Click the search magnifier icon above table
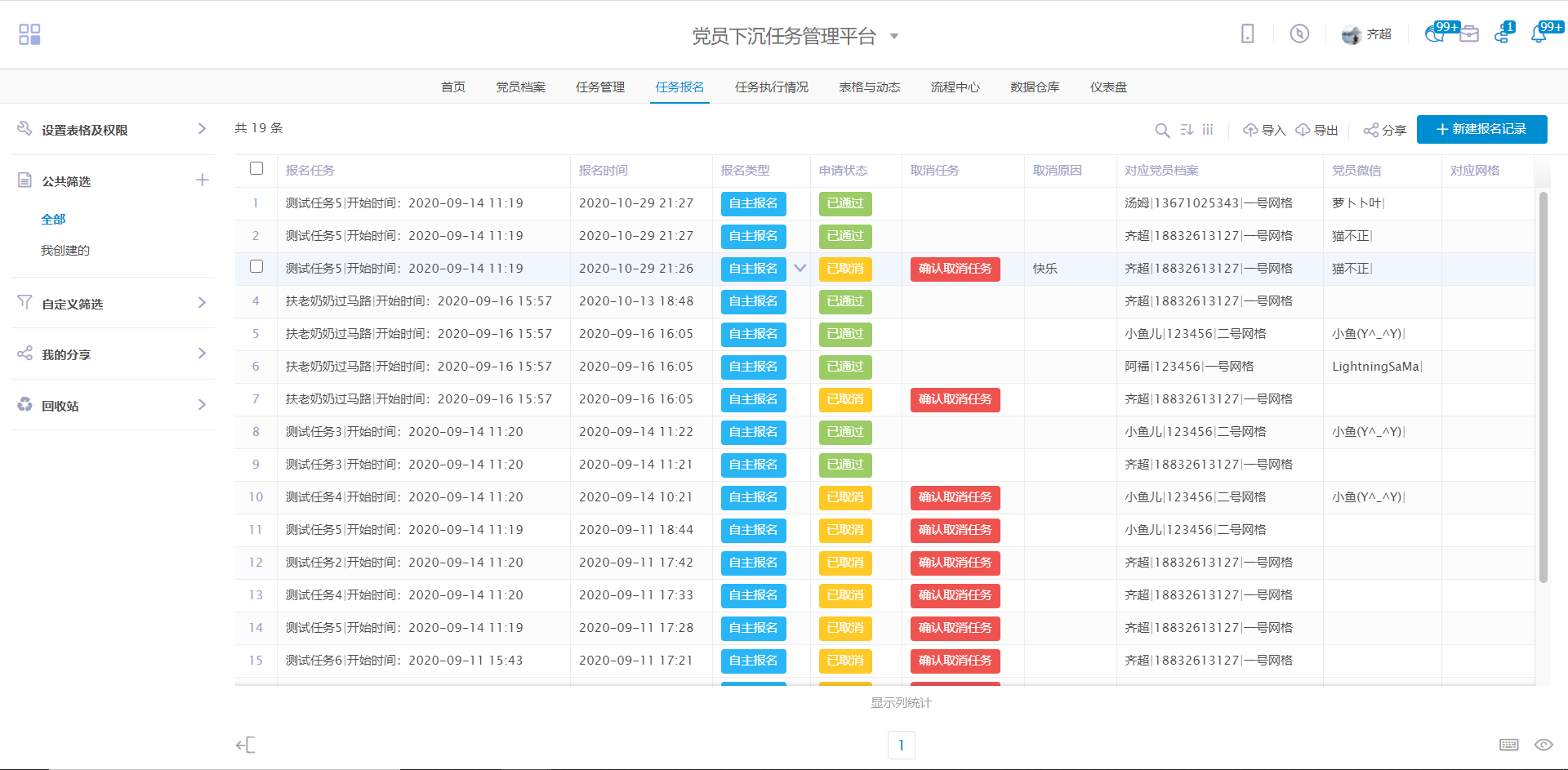Screen dimensions: 1568x770 [x=1162, y=130]
